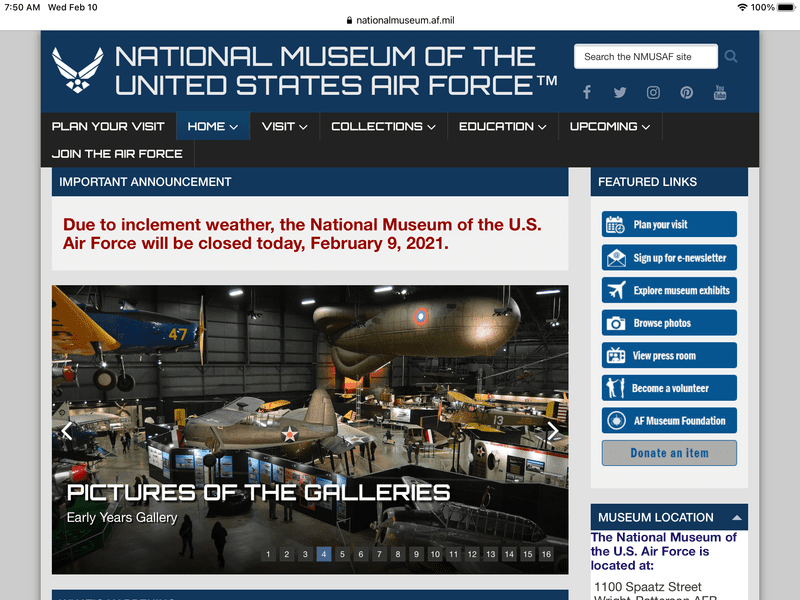Click calendar icon beside Plan your visit
The height and width of the screenshot is (600, 800).
pyautogui.click(x=615, y=224)
